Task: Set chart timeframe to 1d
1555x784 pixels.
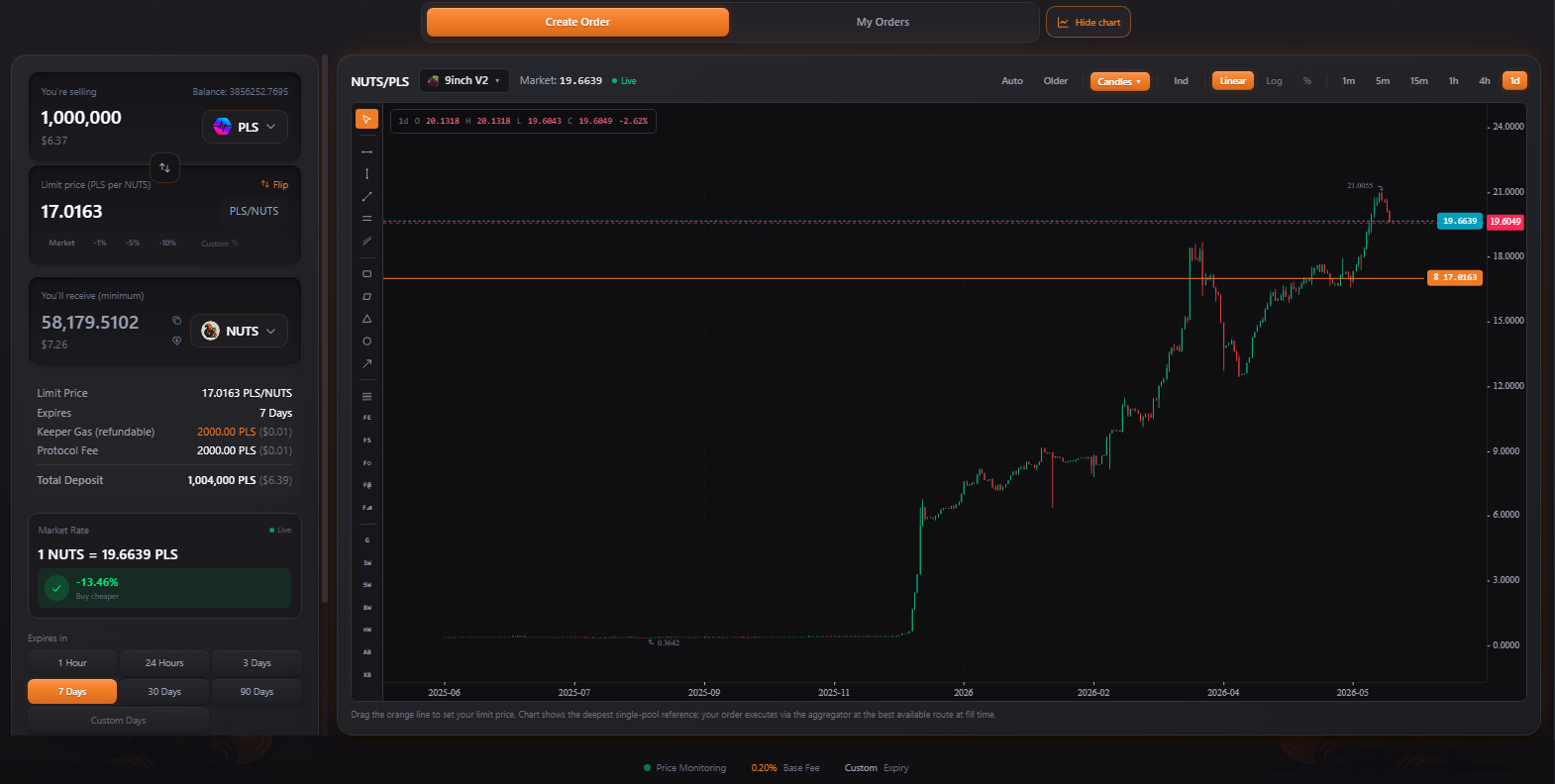Action: 1514,81
